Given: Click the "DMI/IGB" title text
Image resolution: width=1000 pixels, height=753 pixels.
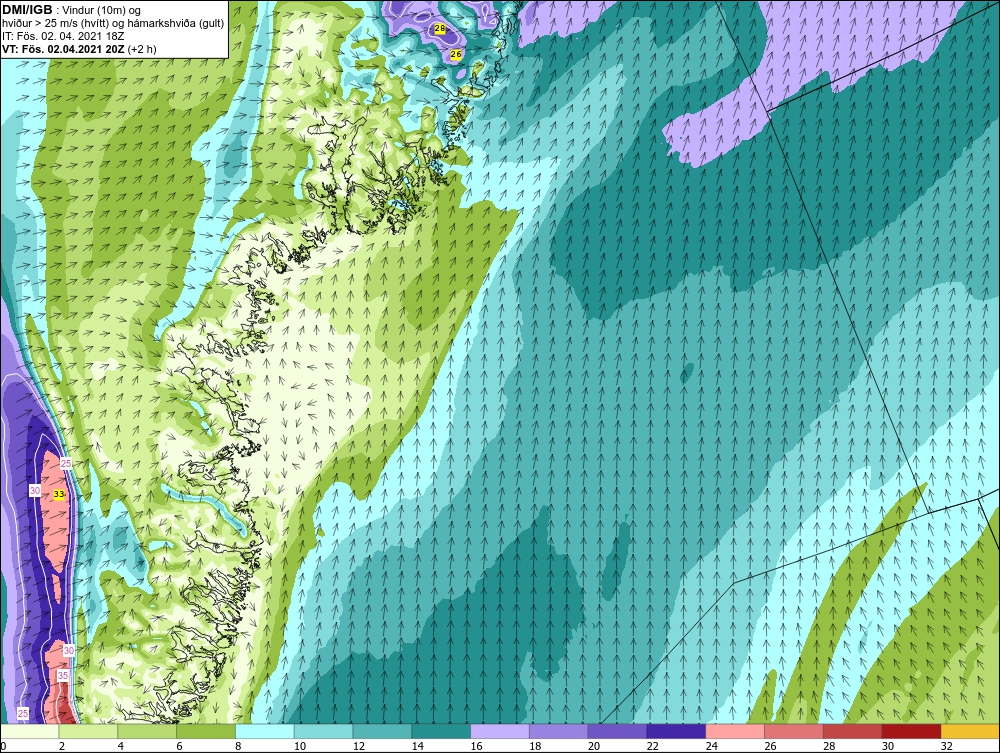Looking at the screenshot, I should (27, 10).
